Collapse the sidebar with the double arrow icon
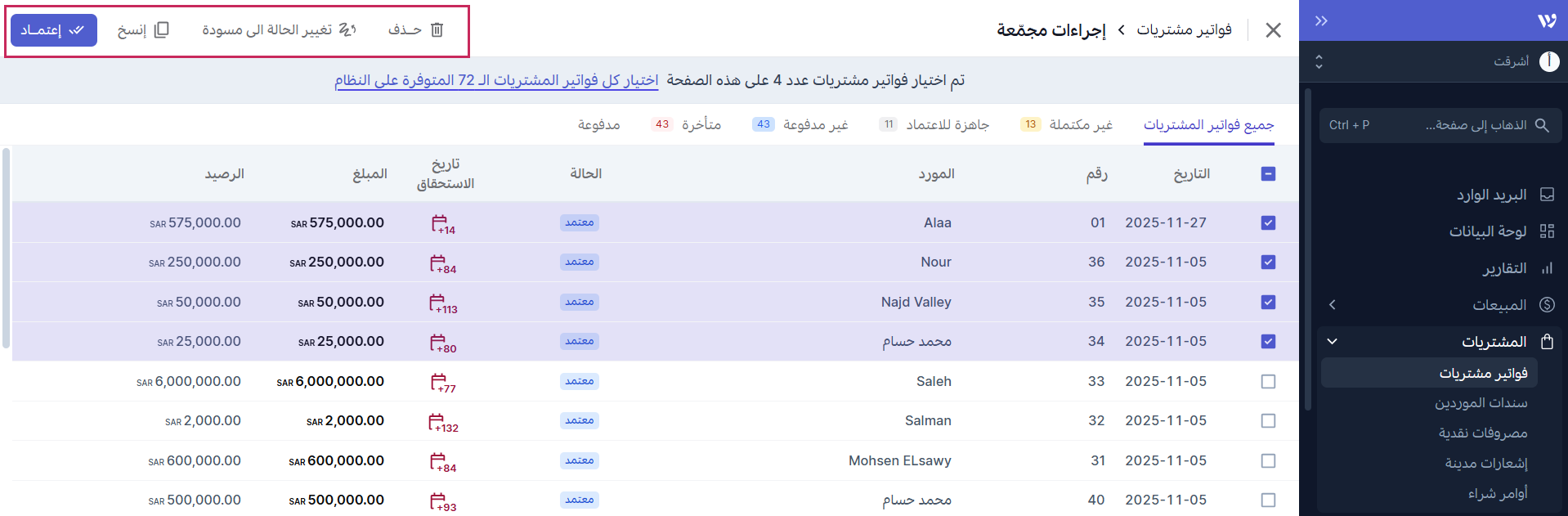The image size is (1568, 516). tap(1321, 21)
